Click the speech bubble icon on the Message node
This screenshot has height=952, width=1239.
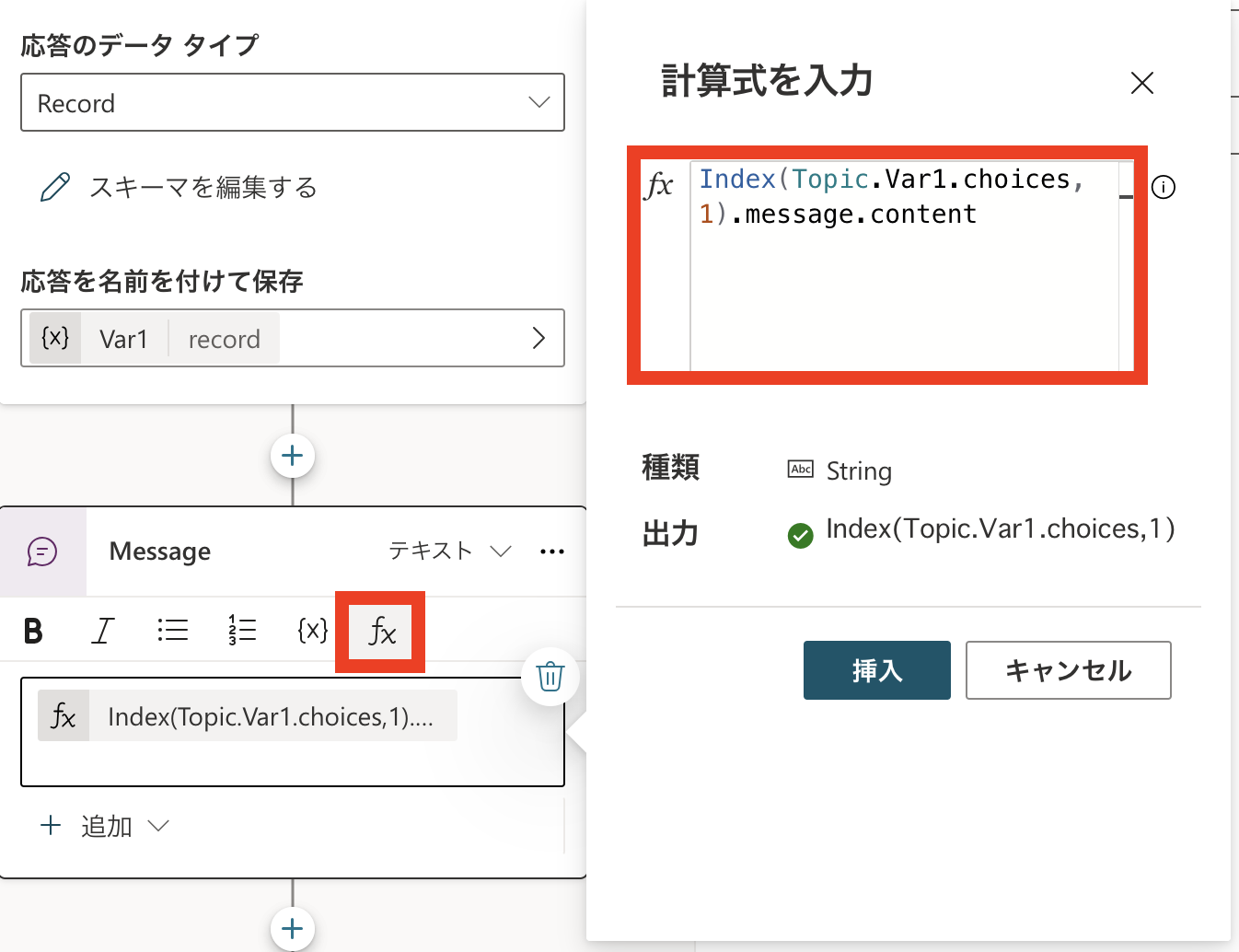click(x=42, y=551)
